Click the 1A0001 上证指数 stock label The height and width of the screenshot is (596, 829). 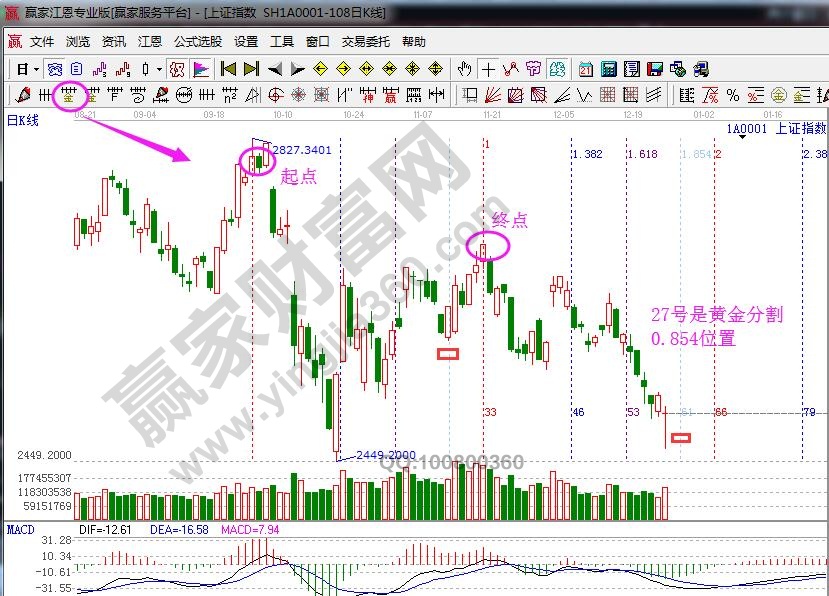pyautogui.click(x=776, y=129)
